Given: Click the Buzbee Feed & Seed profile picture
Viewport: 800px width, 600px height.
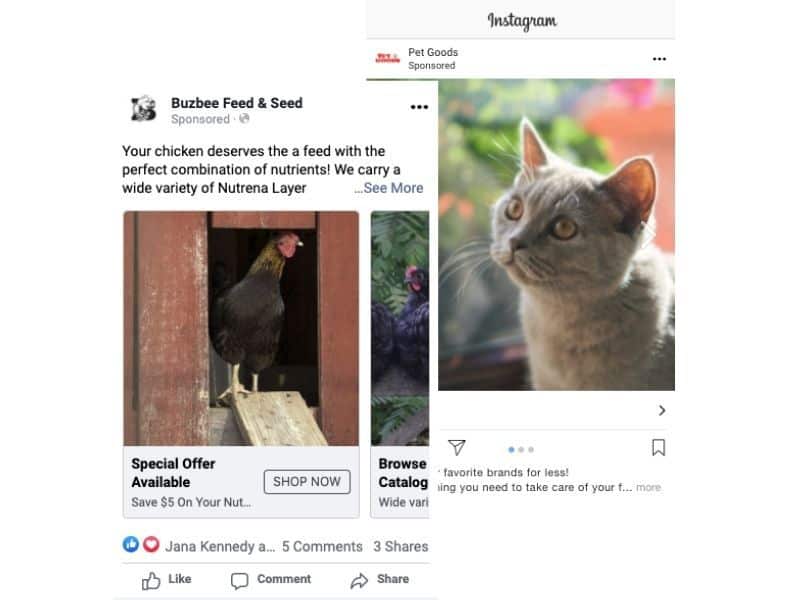Looking at the screenshot, I should [143, 109].
